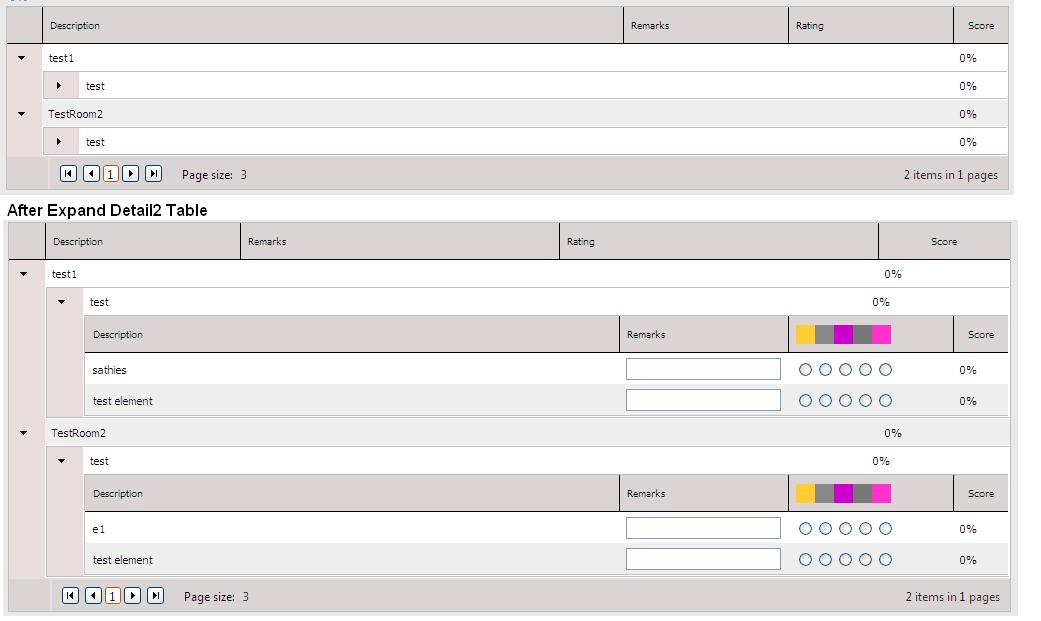1041x621 pixels.
Task: Expand the test row under test1 in top grid
Action: [59, 86]
